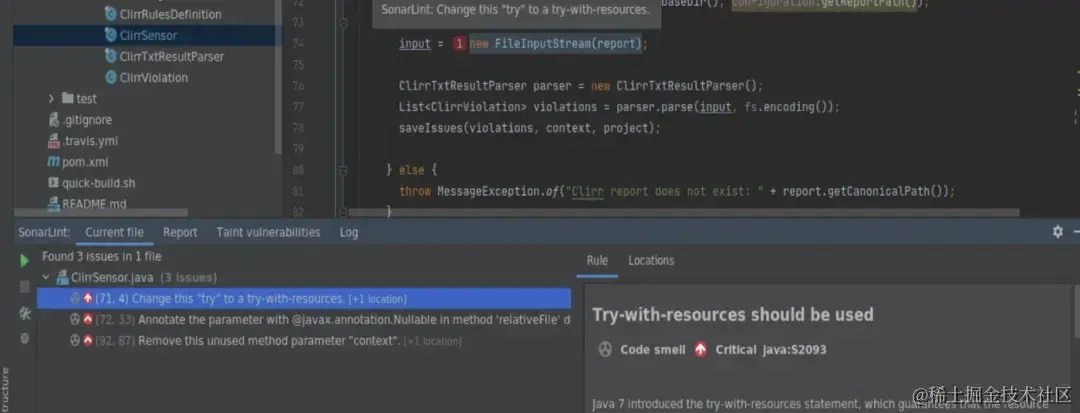The image size is (1080, 413).
Task: Click the Java file icon beside ClirrSensor.java
Action: 65,278
